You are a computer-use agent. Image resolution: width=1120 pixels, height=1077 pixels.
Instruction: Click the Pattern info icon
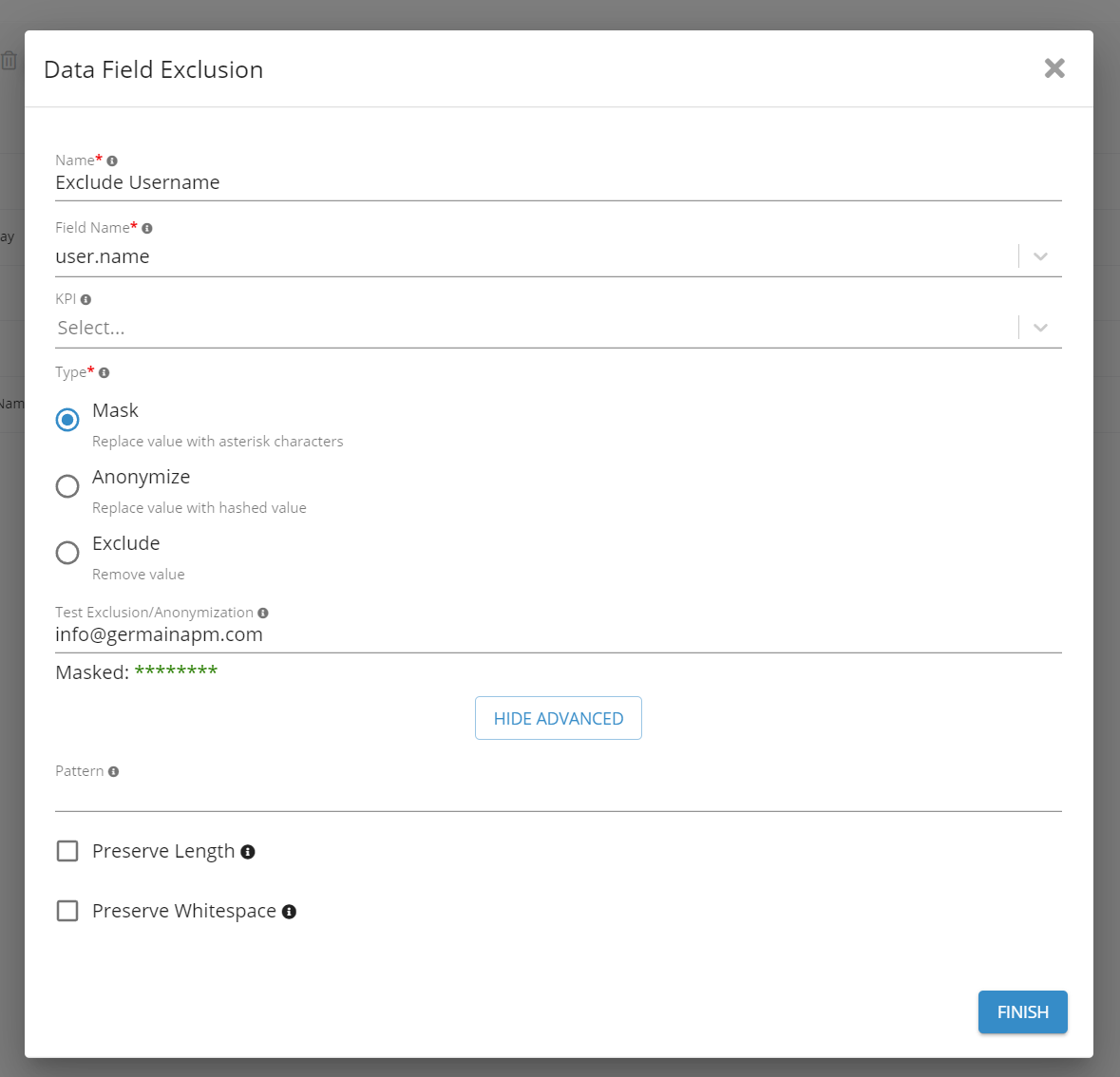point(114,770)
